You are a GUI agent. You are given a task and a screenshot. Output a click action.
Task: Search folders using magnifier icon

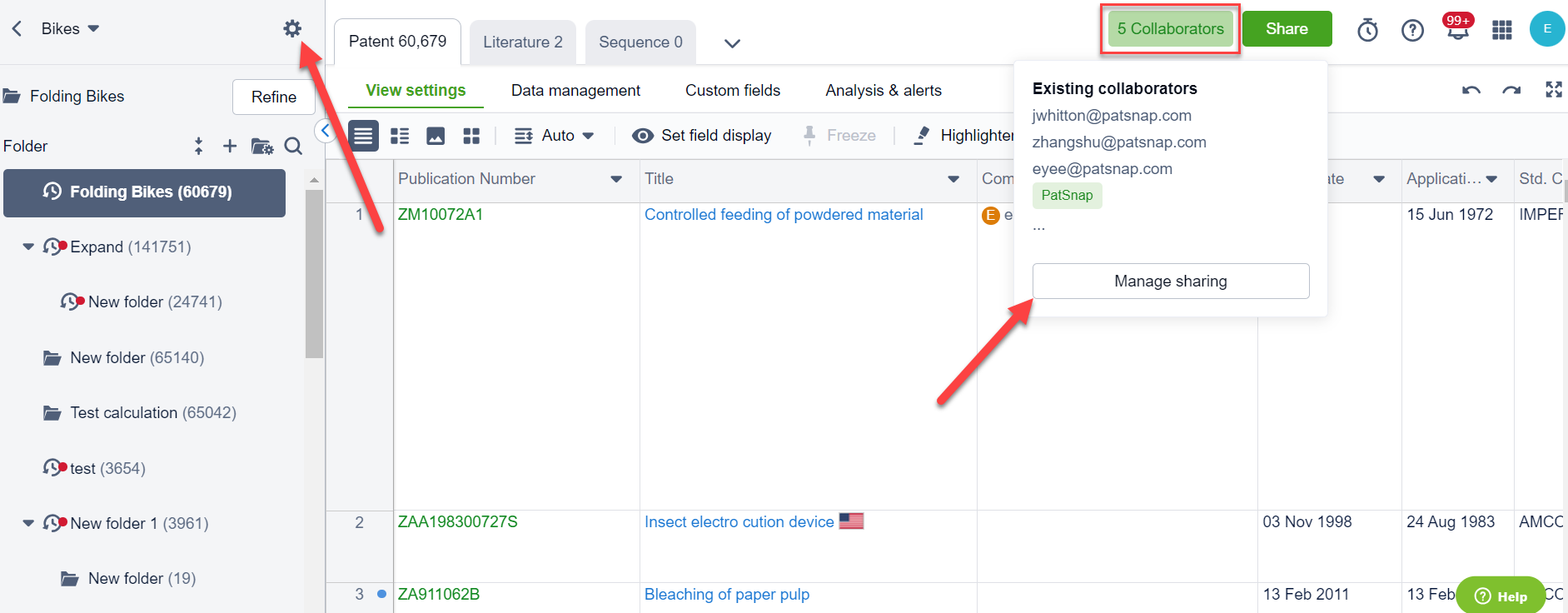pyautogui.click(x=293, y=147)
